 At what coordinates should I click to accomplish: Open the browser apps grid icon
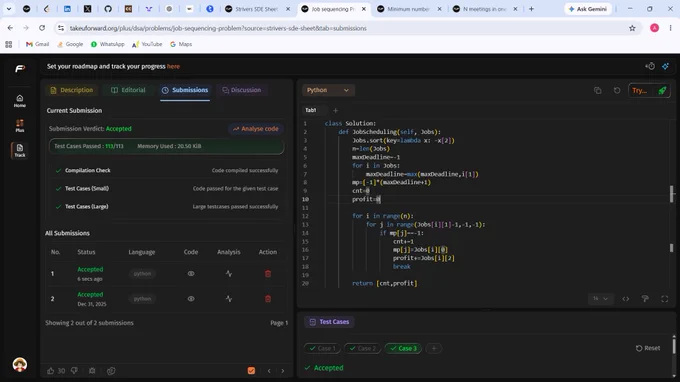(x=9, y=44)
